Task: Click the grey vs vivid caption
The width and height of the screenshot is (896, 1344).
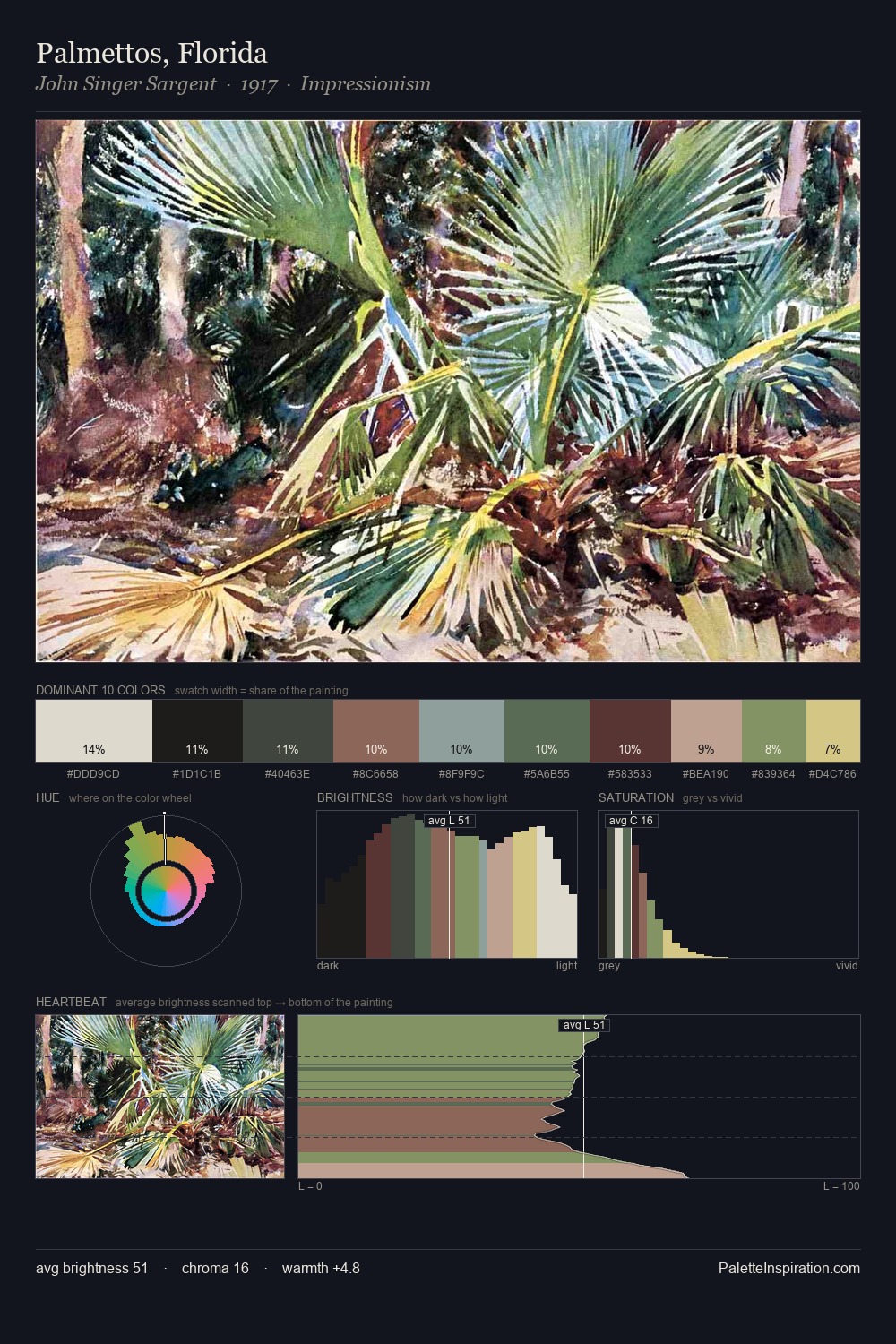Action: click(x=712, y=798)
